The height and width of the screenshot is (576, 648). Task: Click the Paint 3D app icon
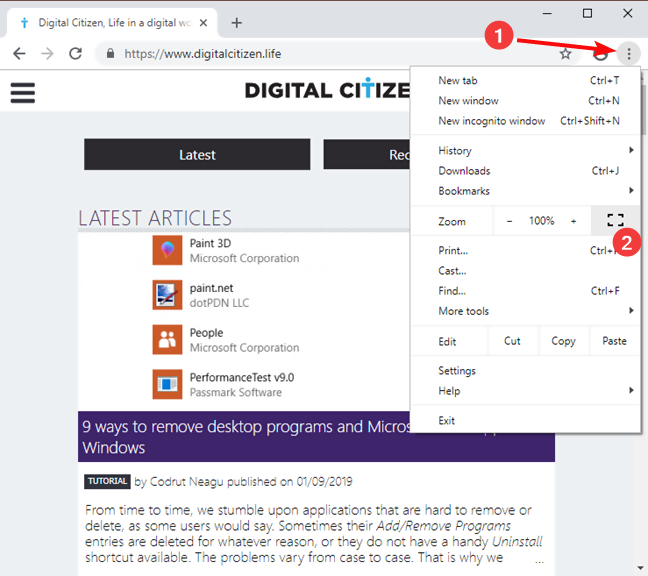pos(167,250)
